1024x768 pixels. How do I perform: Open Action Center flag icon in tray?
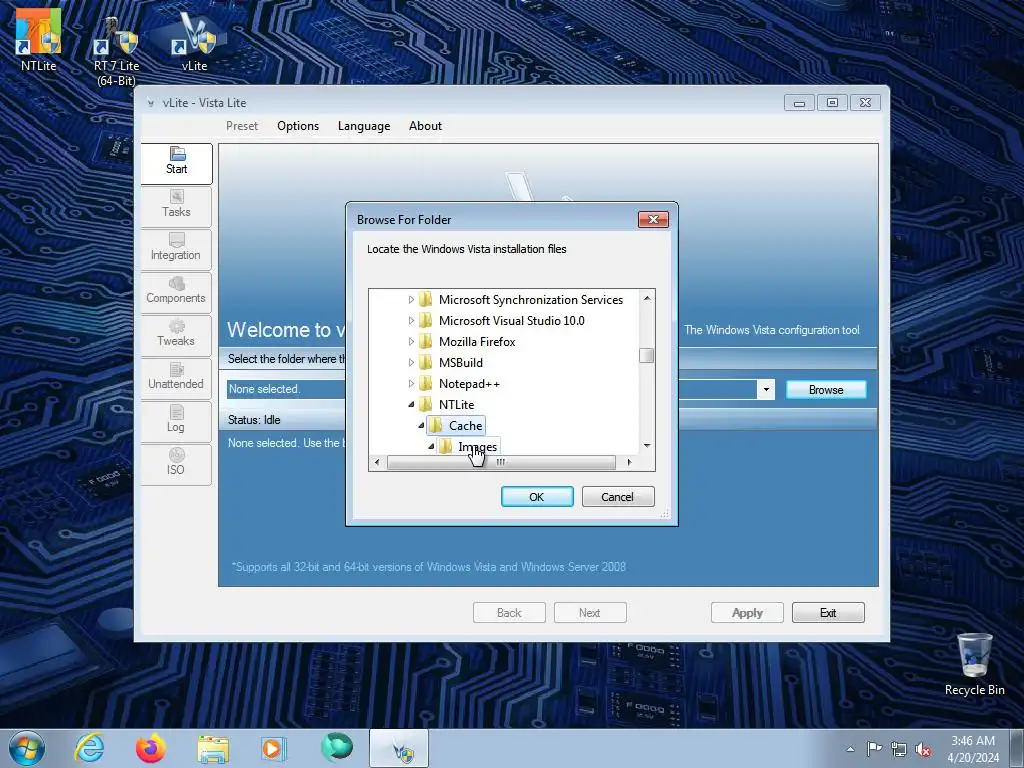click(874, 749)
